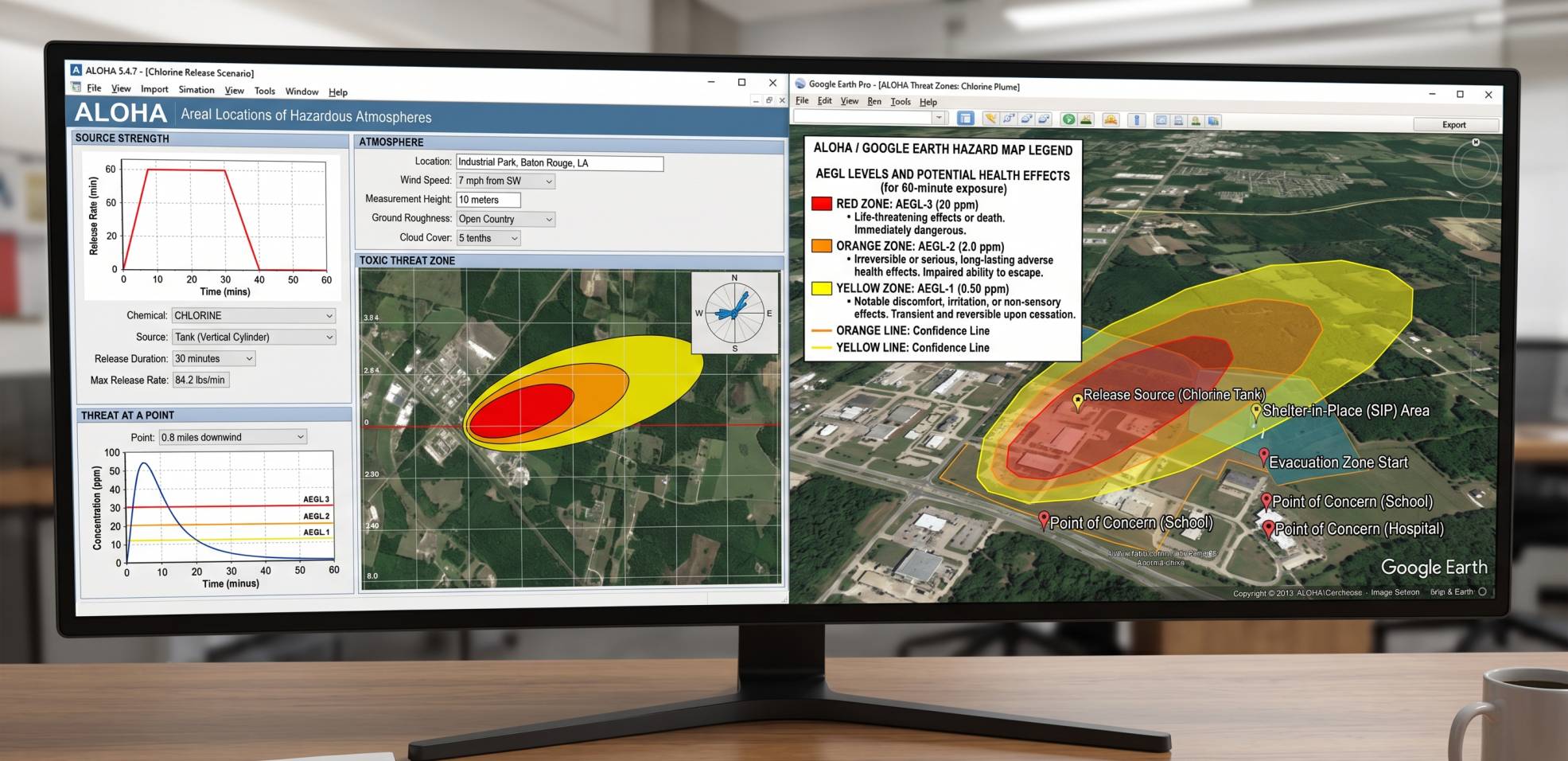1568x761 pixels.
Task: Select the Shelter-in-Place (SIP) Area pin
Action: pos(1256,412)
